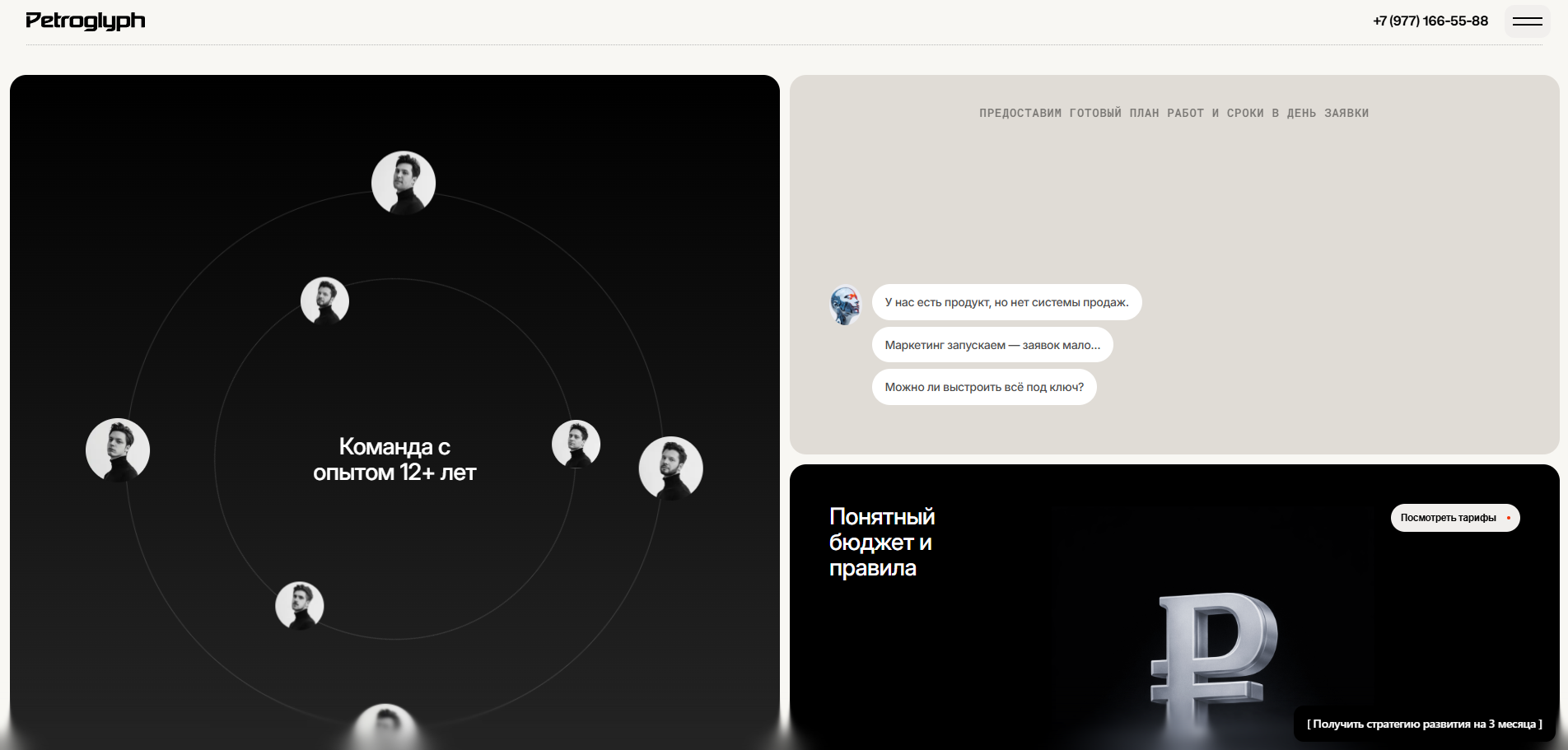Click chat bubble "Можно ли выстроить всё под ключ?"

[984, 387]
